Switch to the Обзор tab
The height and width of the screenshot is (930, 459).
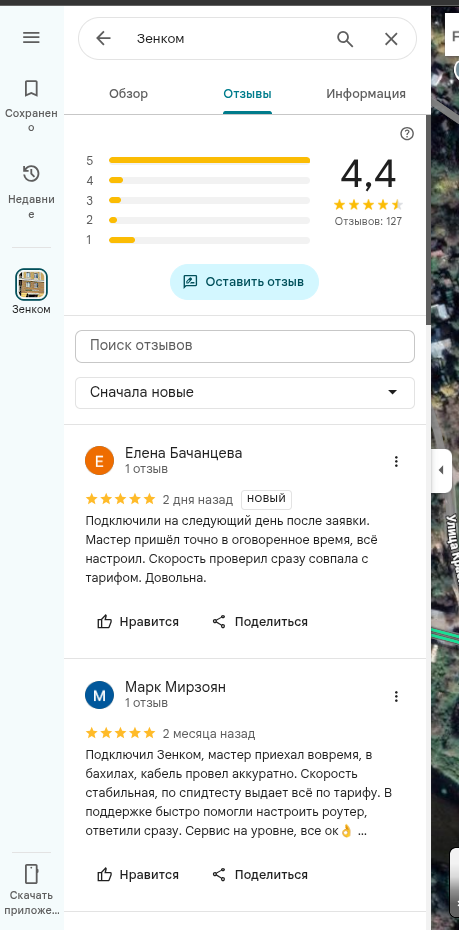point(129,94)
